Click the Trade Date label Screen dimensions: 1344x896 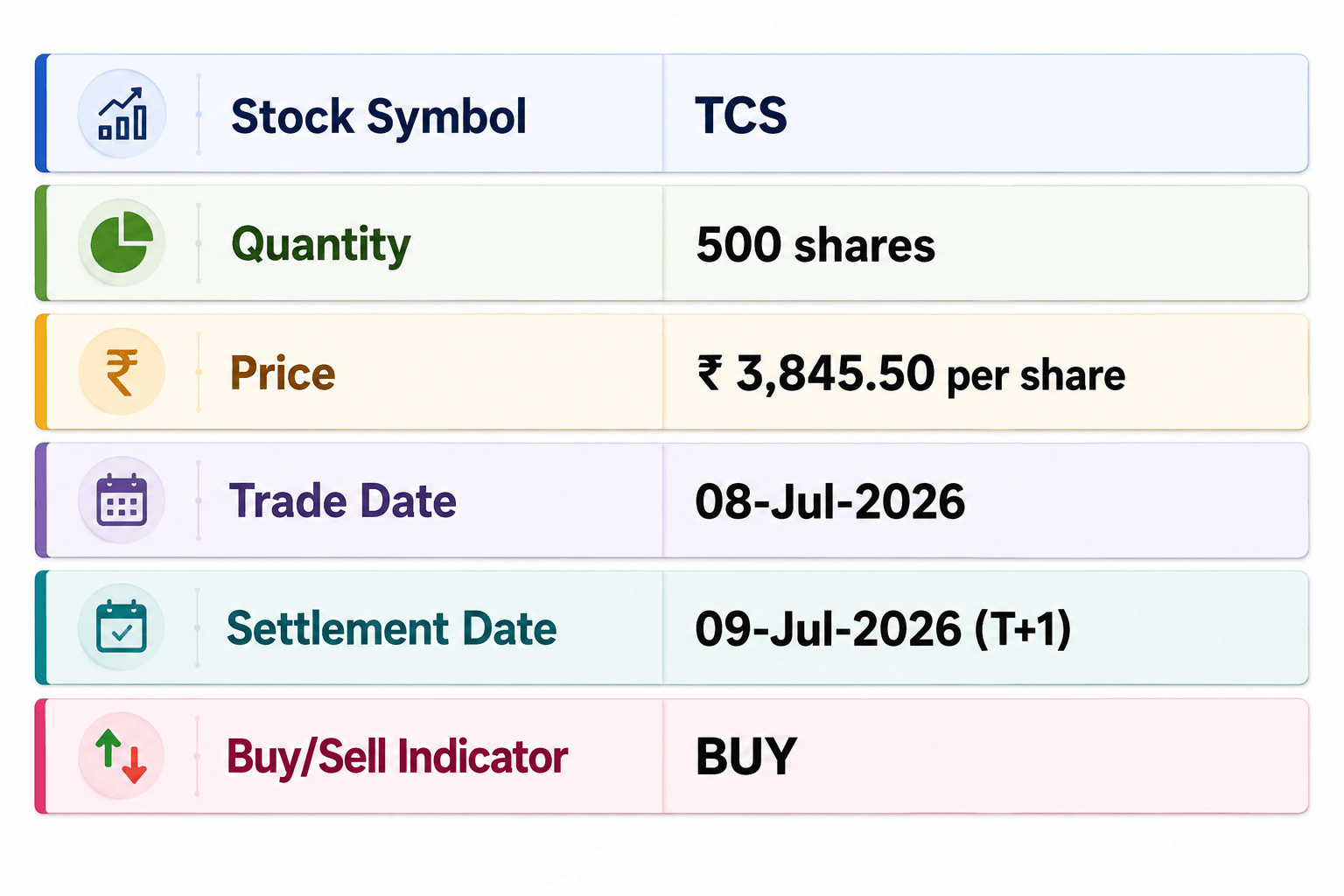pos(342,500)
